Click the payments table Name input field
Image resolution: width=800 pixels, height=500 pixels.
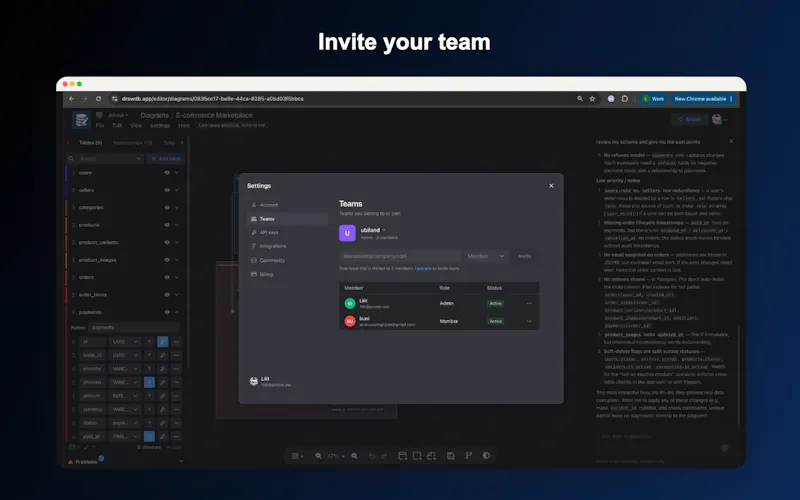(134, 328)
